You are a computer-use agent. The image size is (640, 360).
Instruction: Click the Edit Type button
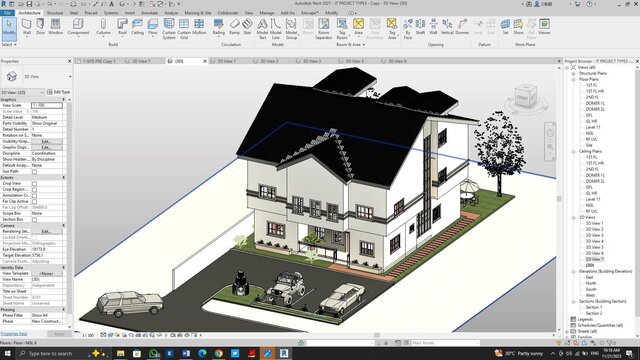pyautogui.click(x=58, y=92)
